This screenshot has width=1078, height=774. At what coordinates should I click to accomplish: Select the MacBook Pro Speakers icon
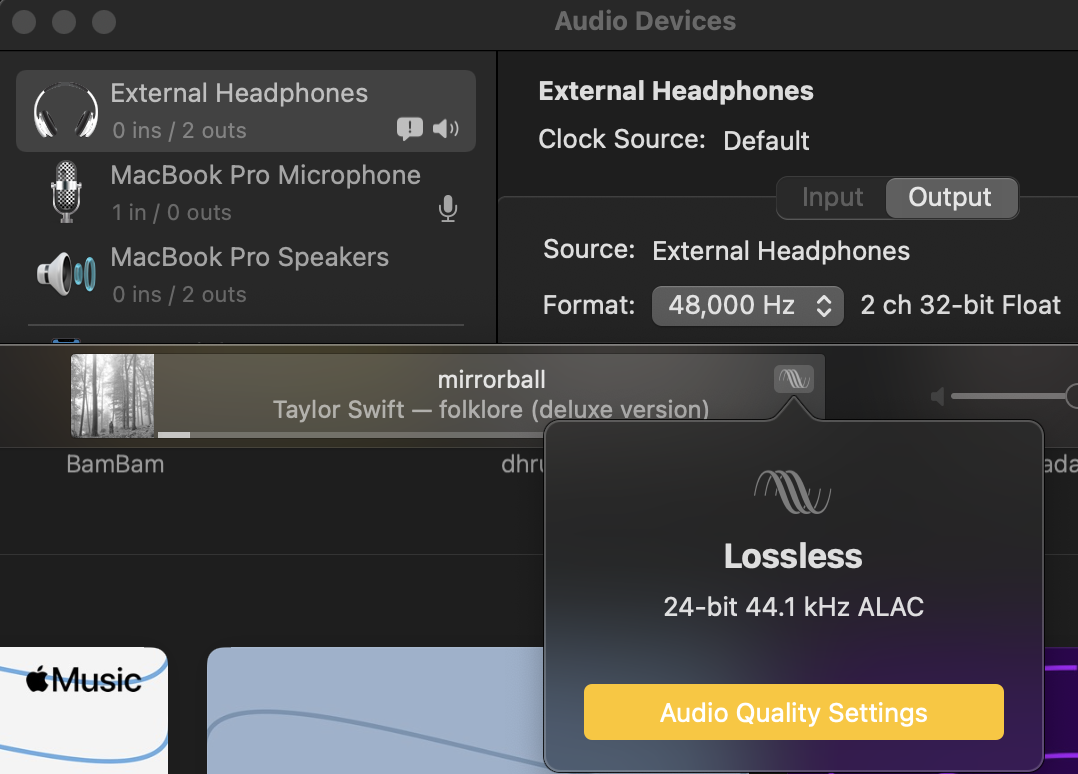point(66,274)
